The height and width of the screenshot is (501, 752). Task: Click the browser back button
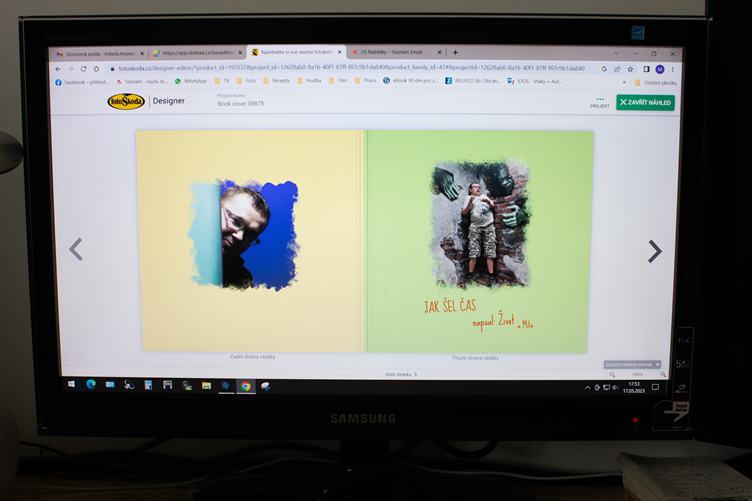[58, 69]
